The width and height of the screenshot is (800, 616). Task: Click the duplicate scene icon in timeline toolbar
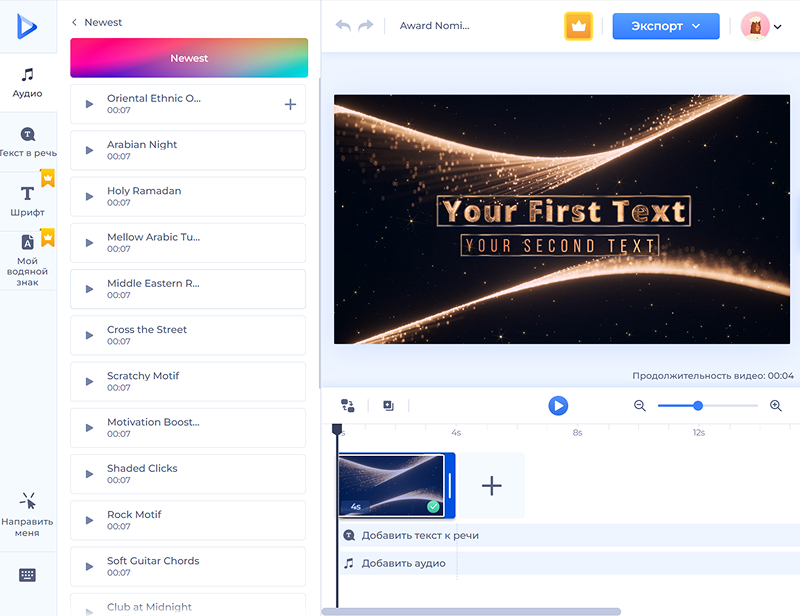tap(388, 405)
